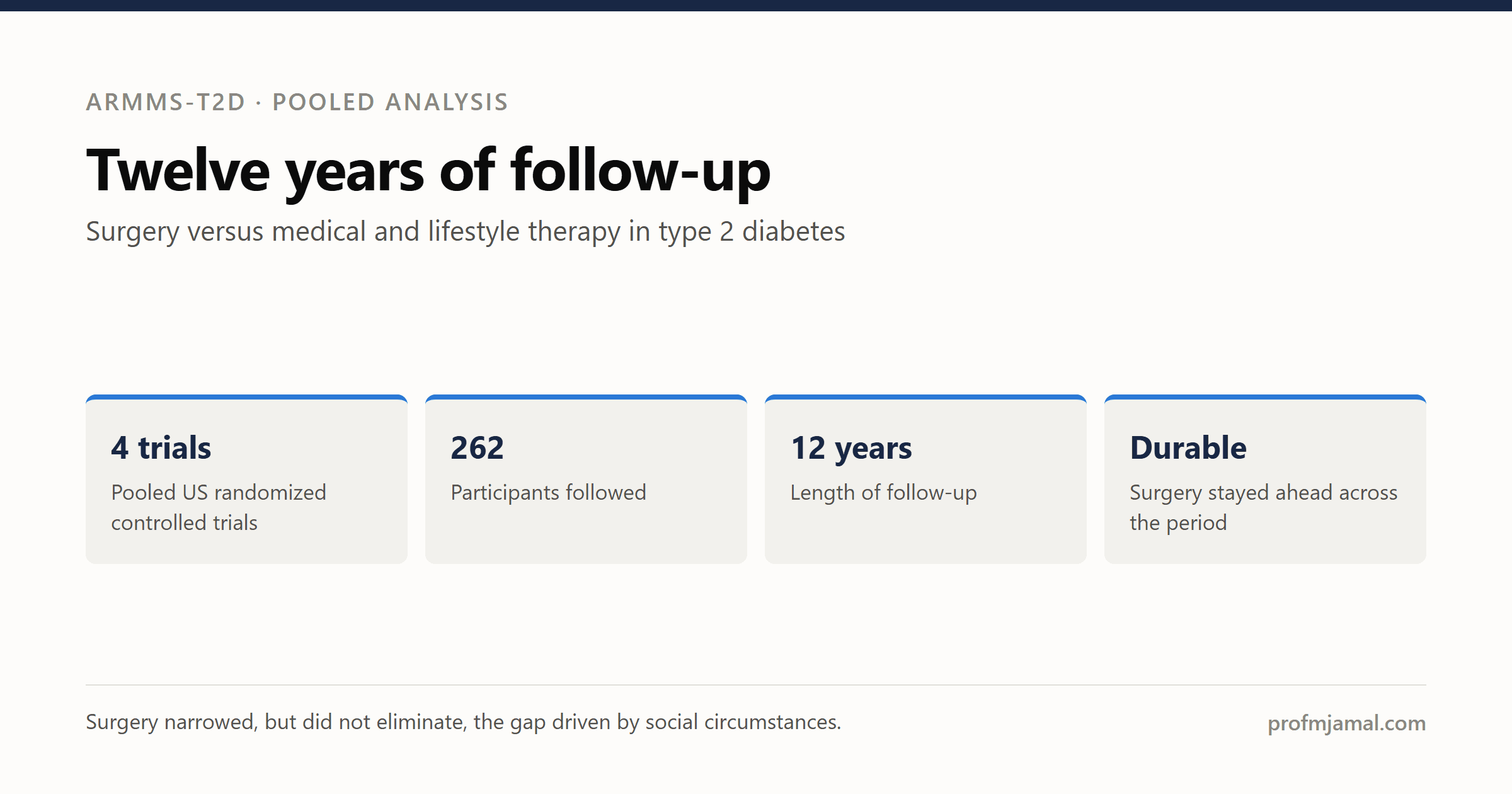Click the blue accent atop '4 trials' card
The width and height of the screenshot is (1512, 794).
point(246,397)
